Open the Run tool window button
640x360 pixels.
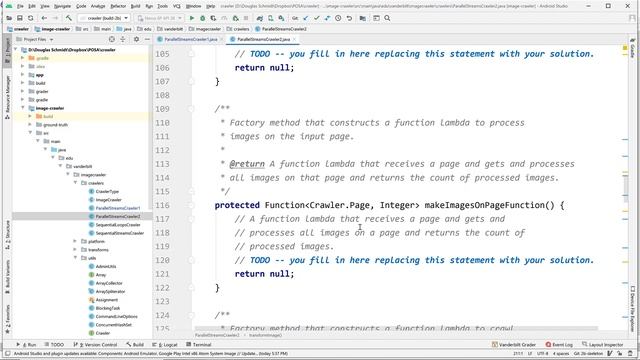tap(27, 344)
